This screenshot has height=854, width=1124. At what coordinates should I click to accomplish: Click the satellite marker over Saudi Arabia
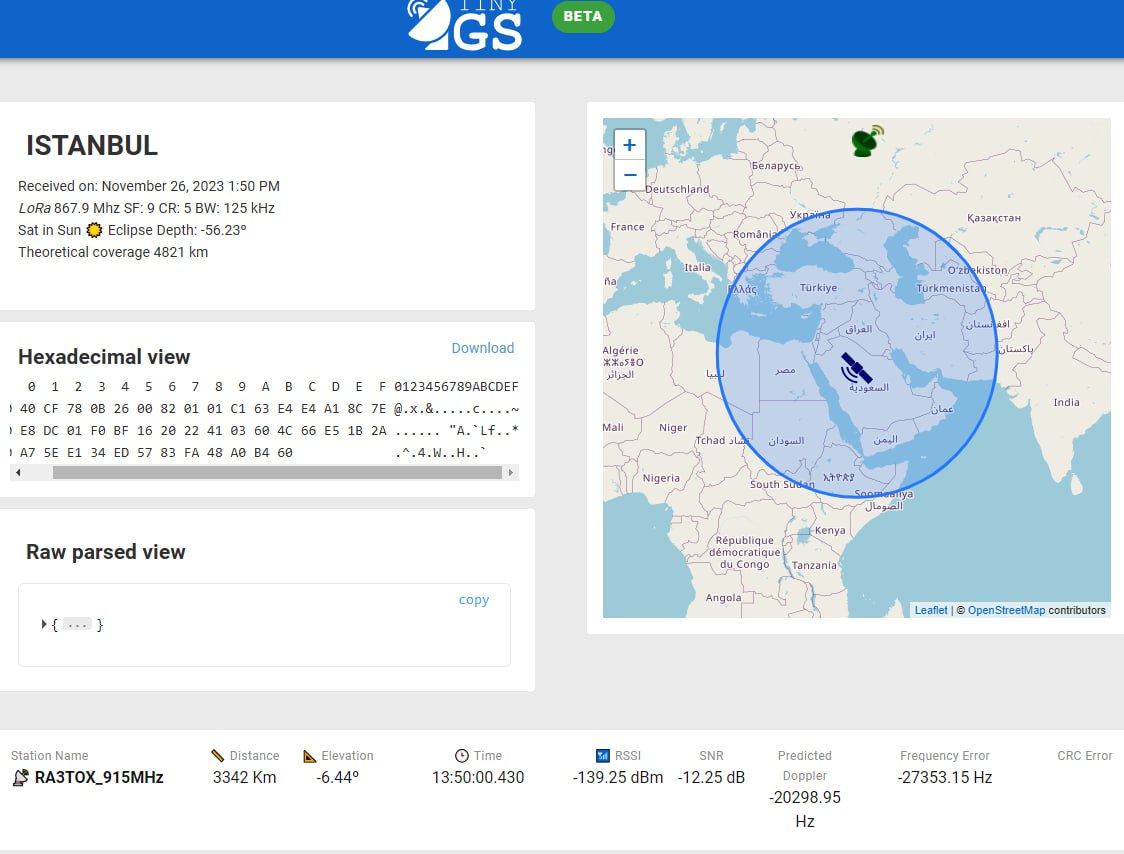(856, 367)
